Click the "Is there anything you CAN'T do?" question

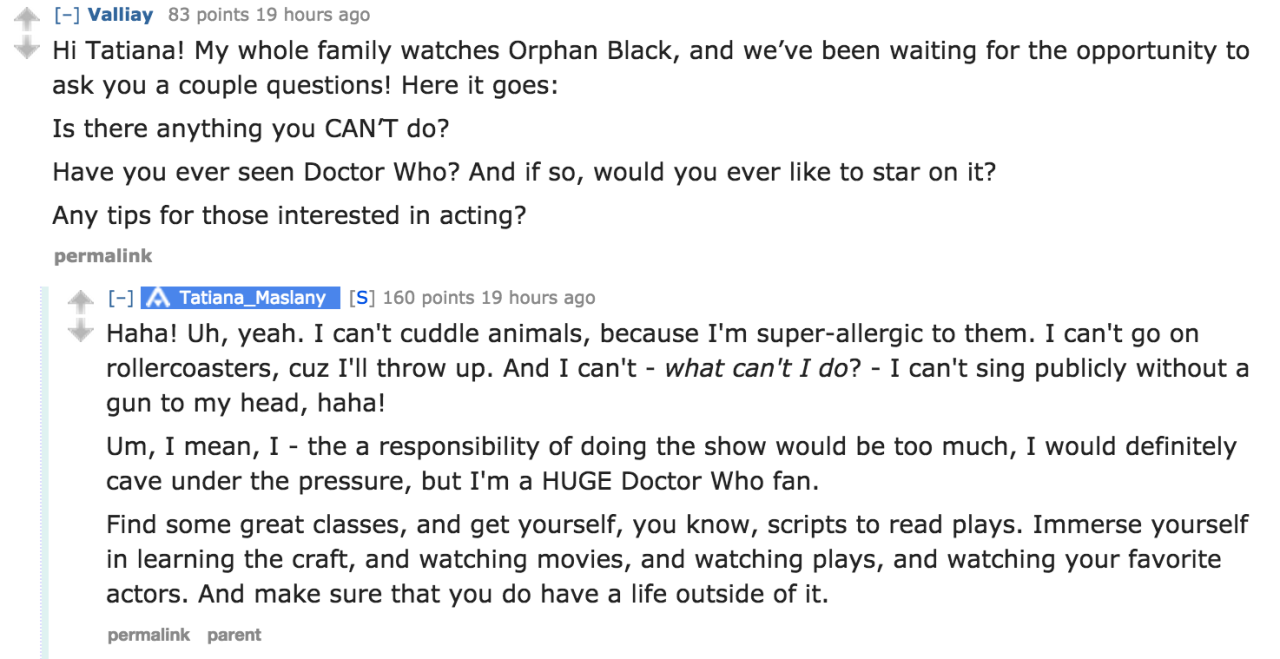point(243,129)
